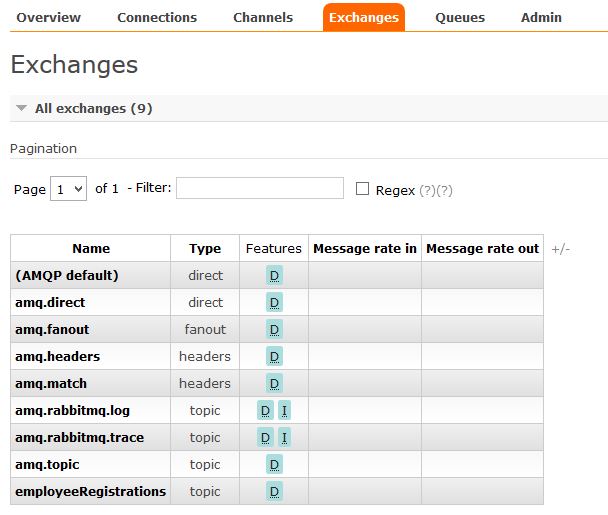Click the D durable badge for amq.rabbitmq.log
The height and width of the screenshot is (515, 608).
pyautogui.click(x=265, y=410)
